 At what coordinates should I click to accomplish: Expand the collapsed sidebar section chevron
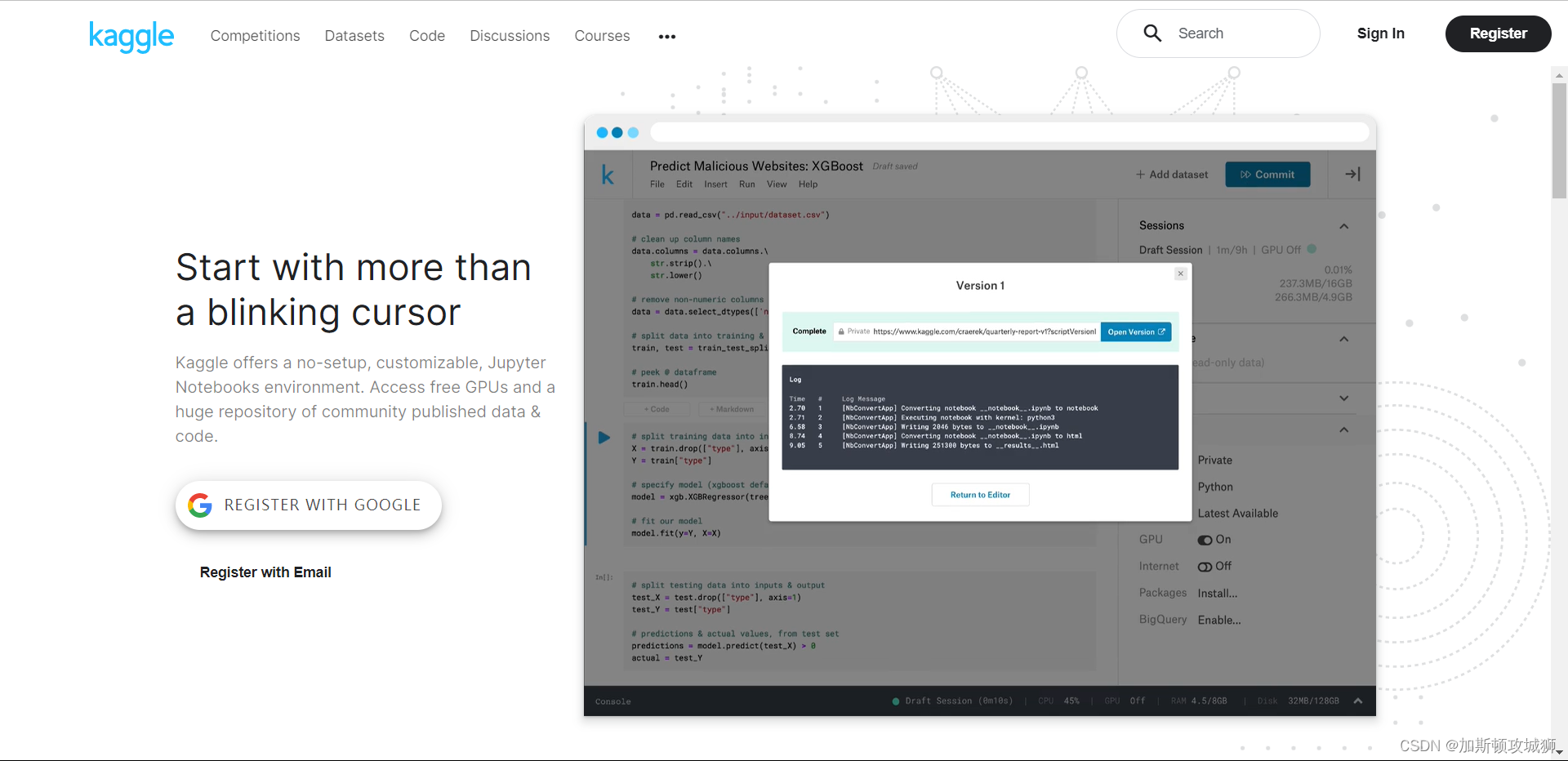pyautogui.click(x=1344, y=398)
